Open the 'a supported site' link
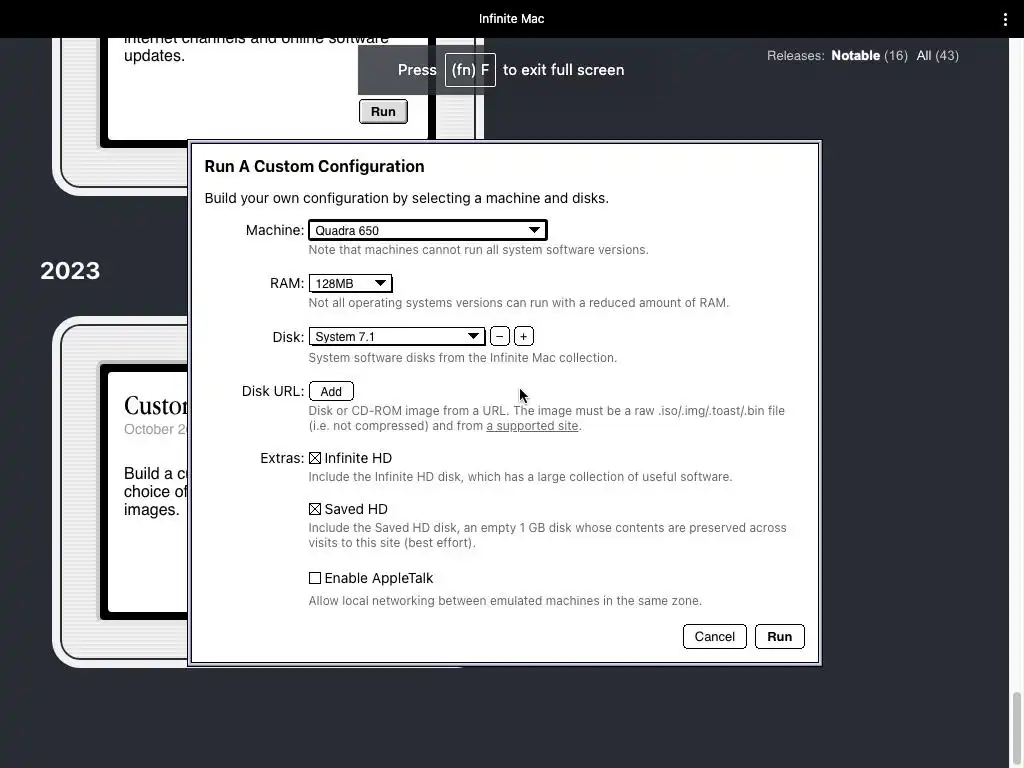This screenshot has width=1024, height=768. [532, 426]
